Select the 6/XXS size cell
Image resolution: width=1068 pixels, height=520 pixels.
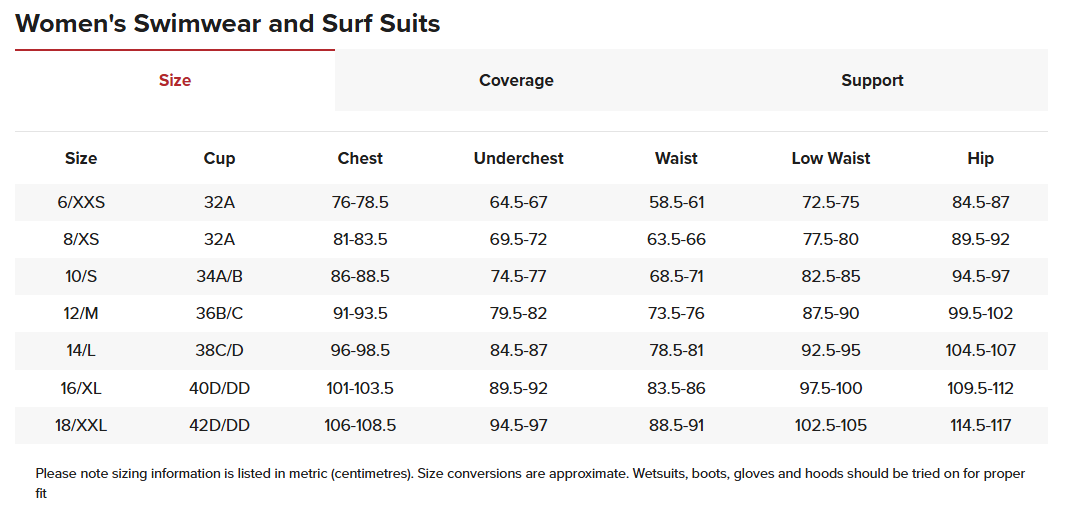81,202
